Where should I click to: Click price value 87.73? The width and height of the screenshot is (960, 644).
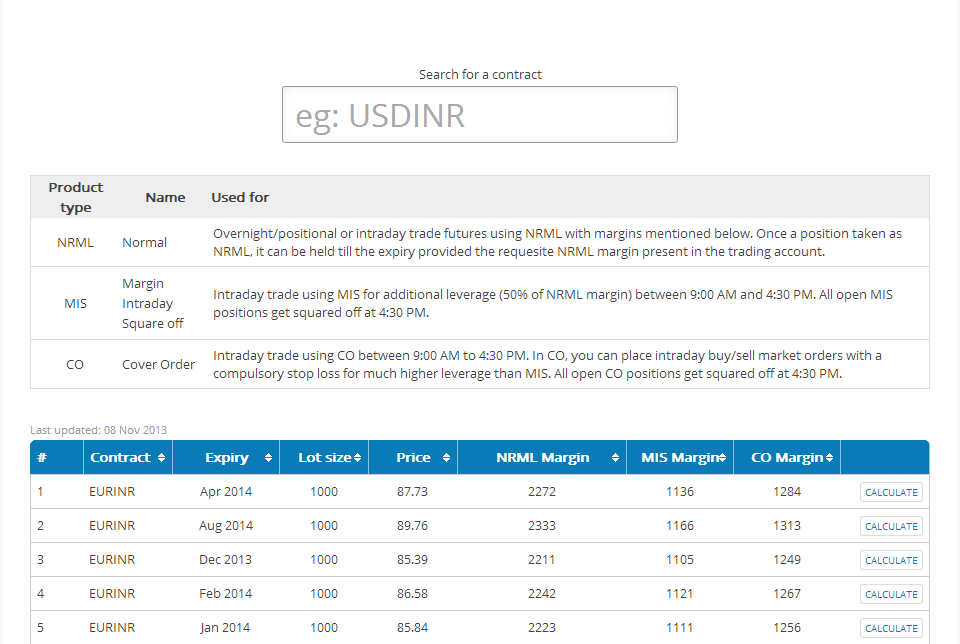click(413, 492)
